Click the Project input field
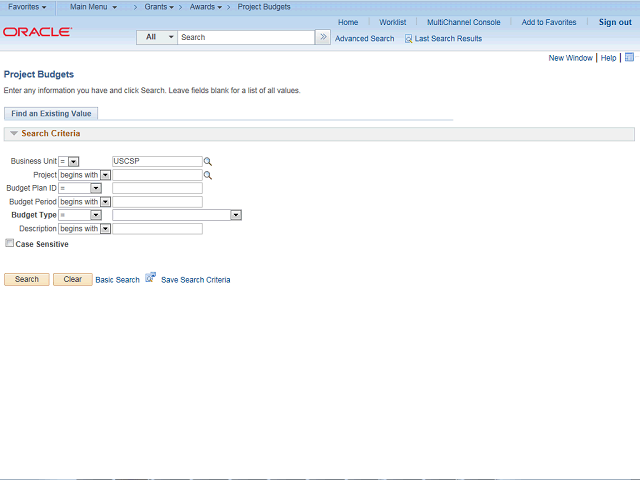Image resolution: width=640 pixels, height=480 pixels. pyautogui.click(x=157, y=175)
